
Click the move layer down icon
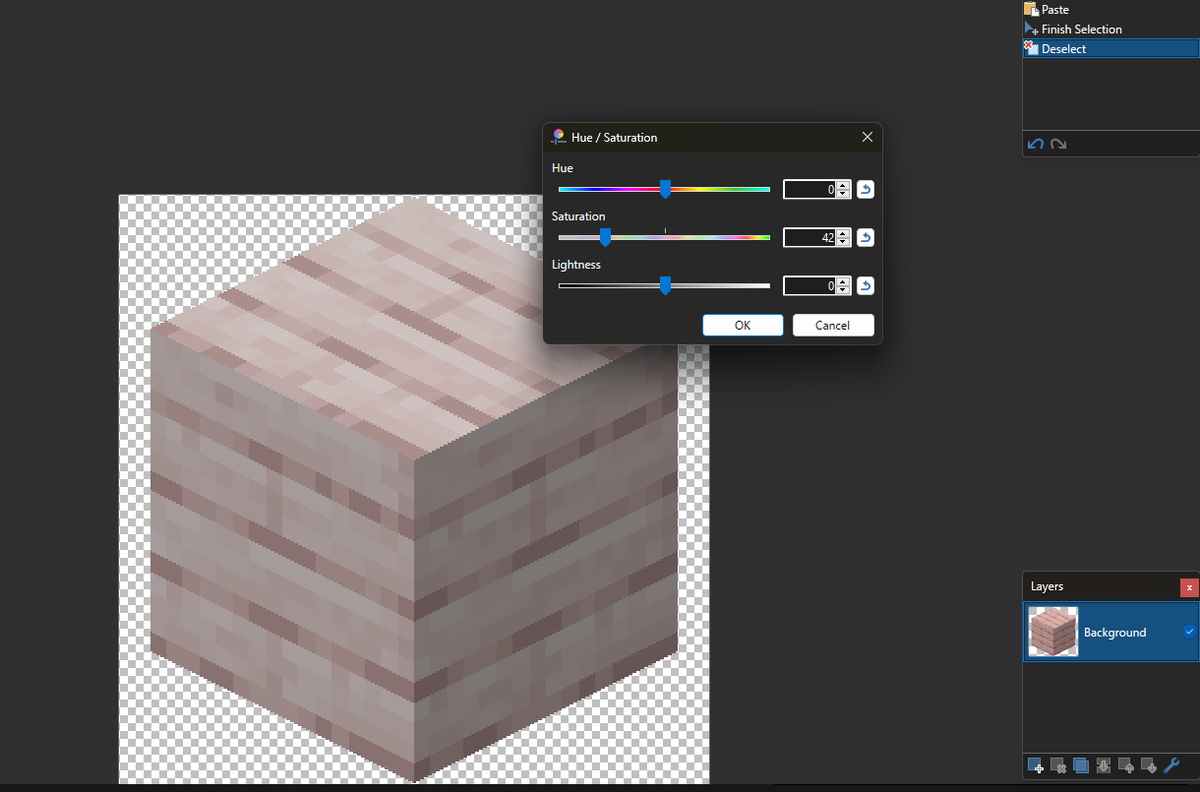[1148, 766]
